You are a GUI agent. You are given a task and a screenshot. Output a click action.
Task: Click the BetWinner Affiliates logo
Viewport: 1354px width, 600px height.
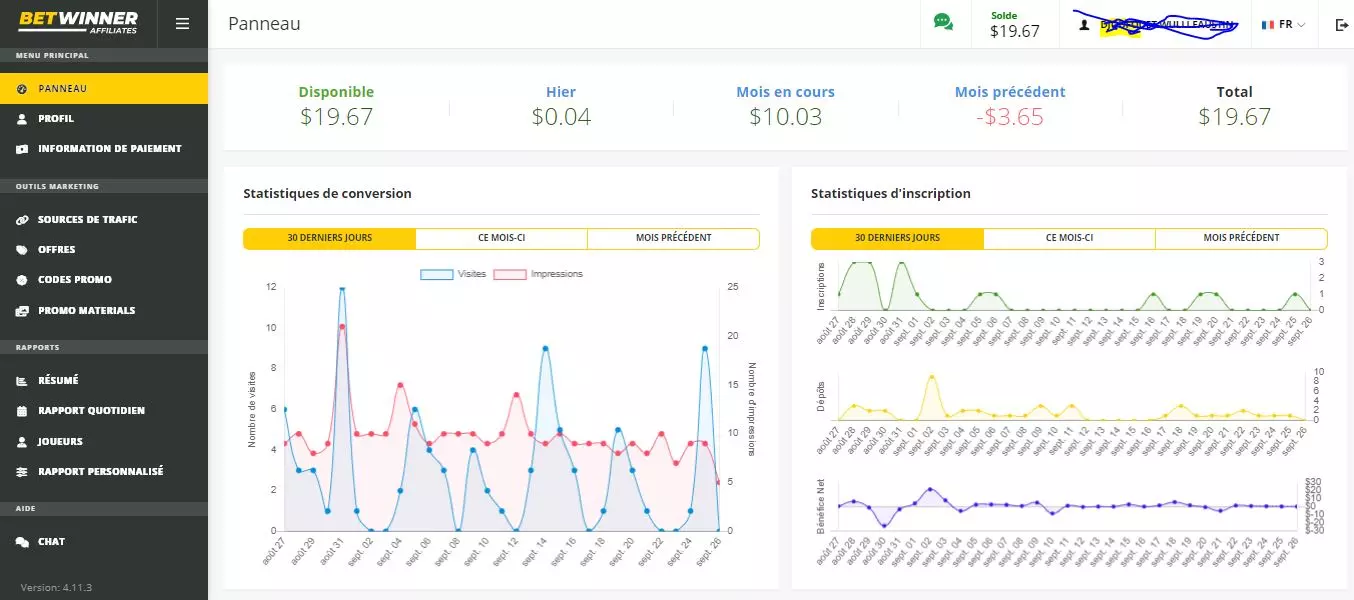(x=76, y=23)
